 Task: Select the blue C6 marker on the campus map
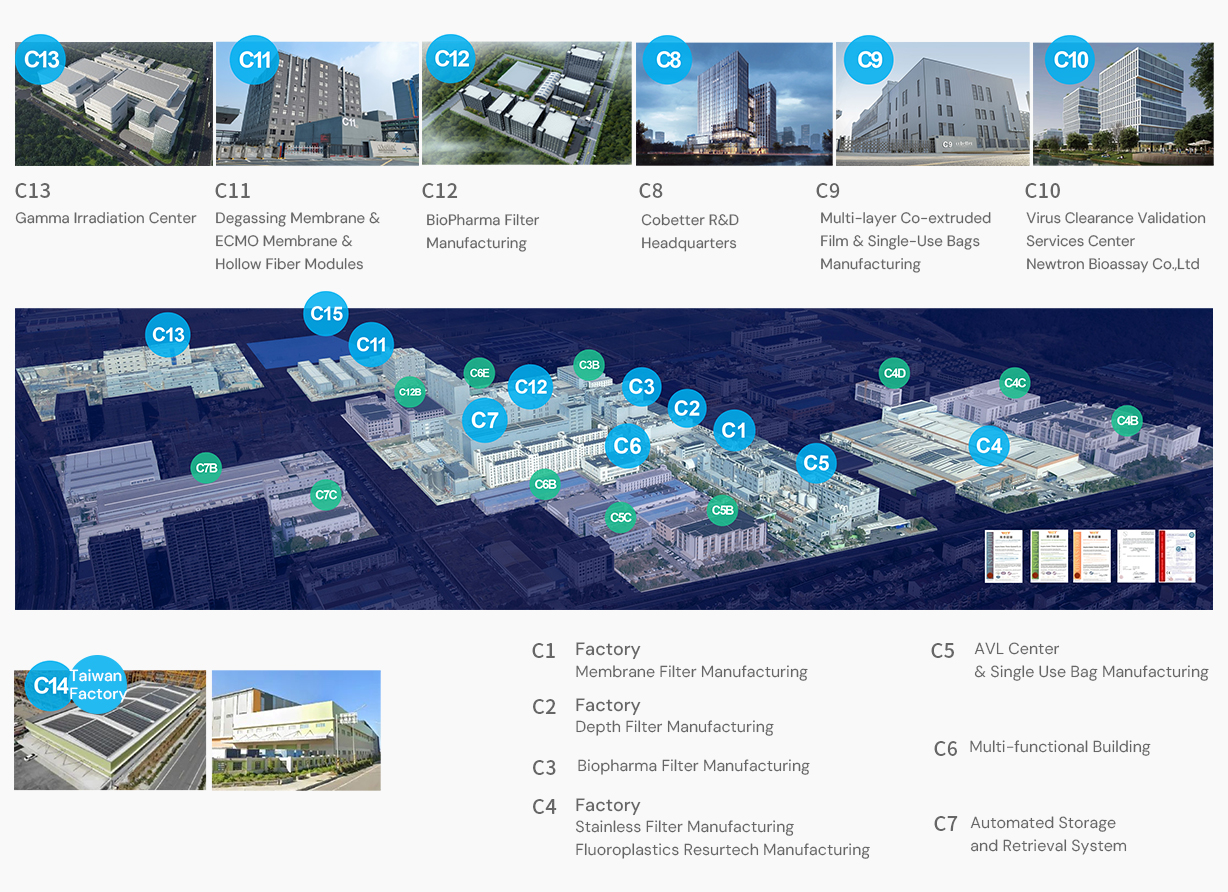click(x=627, y=446)
